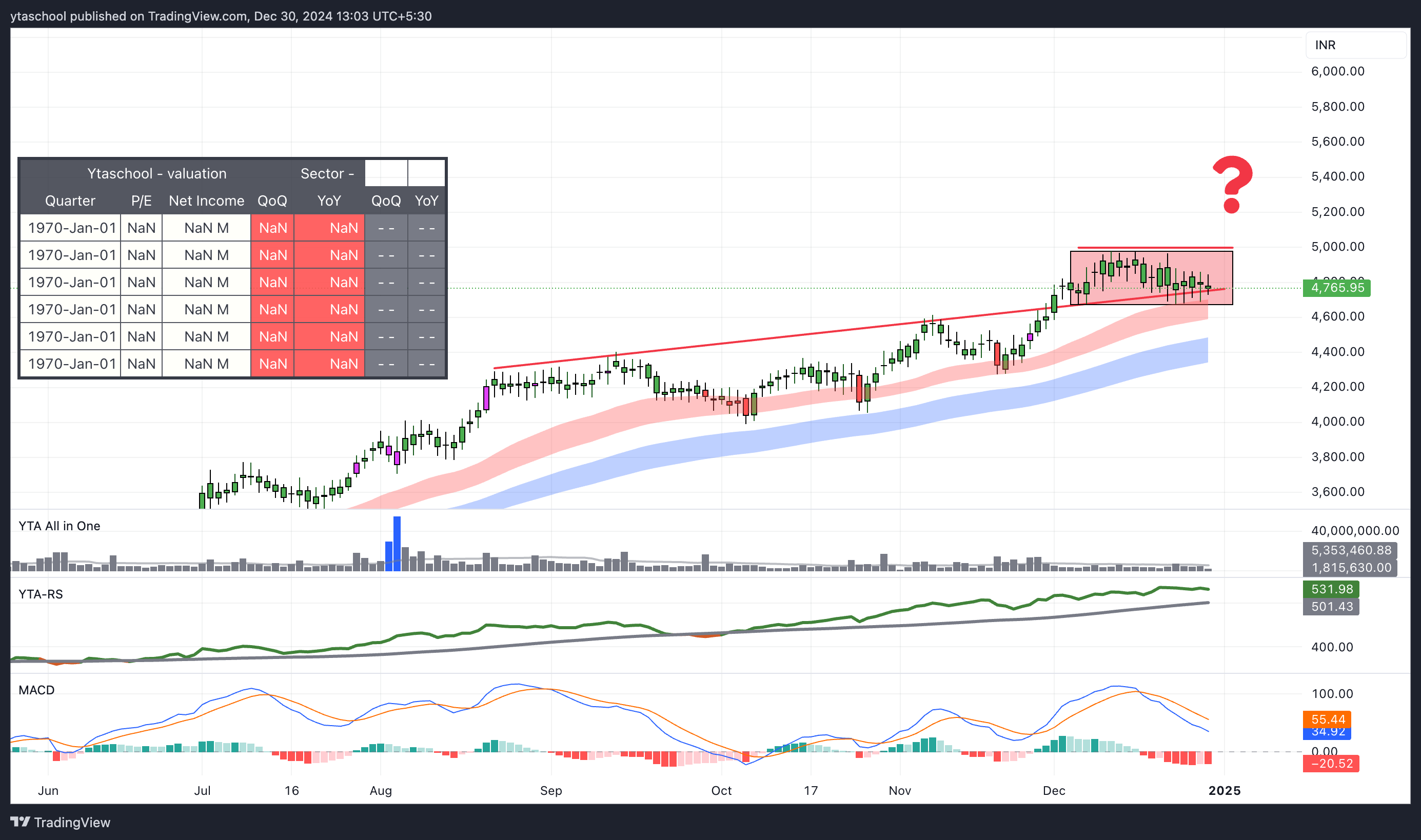Click the YTA-RS indicator label

pyautogui.click(x=41, y=594)
